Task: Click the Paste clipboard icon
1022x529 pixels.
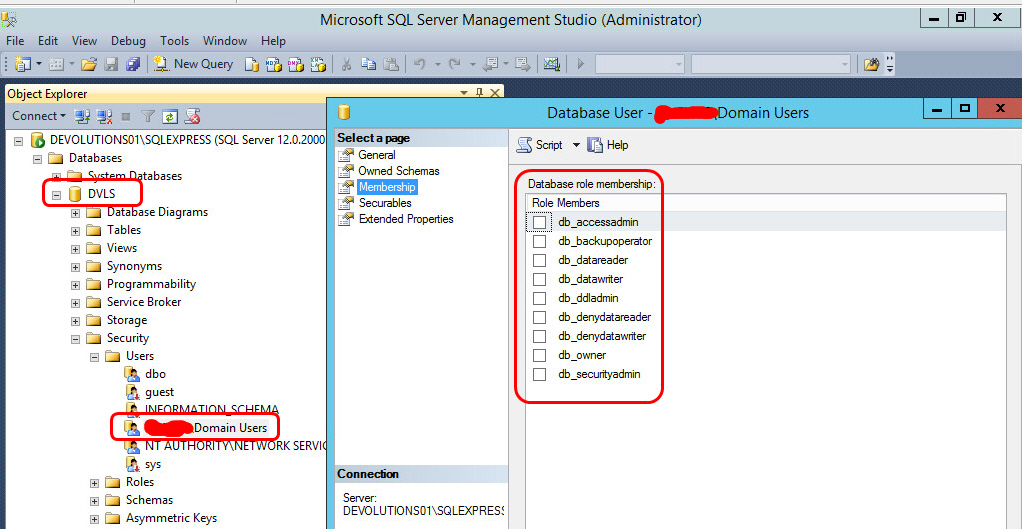Action: point(390,64)
